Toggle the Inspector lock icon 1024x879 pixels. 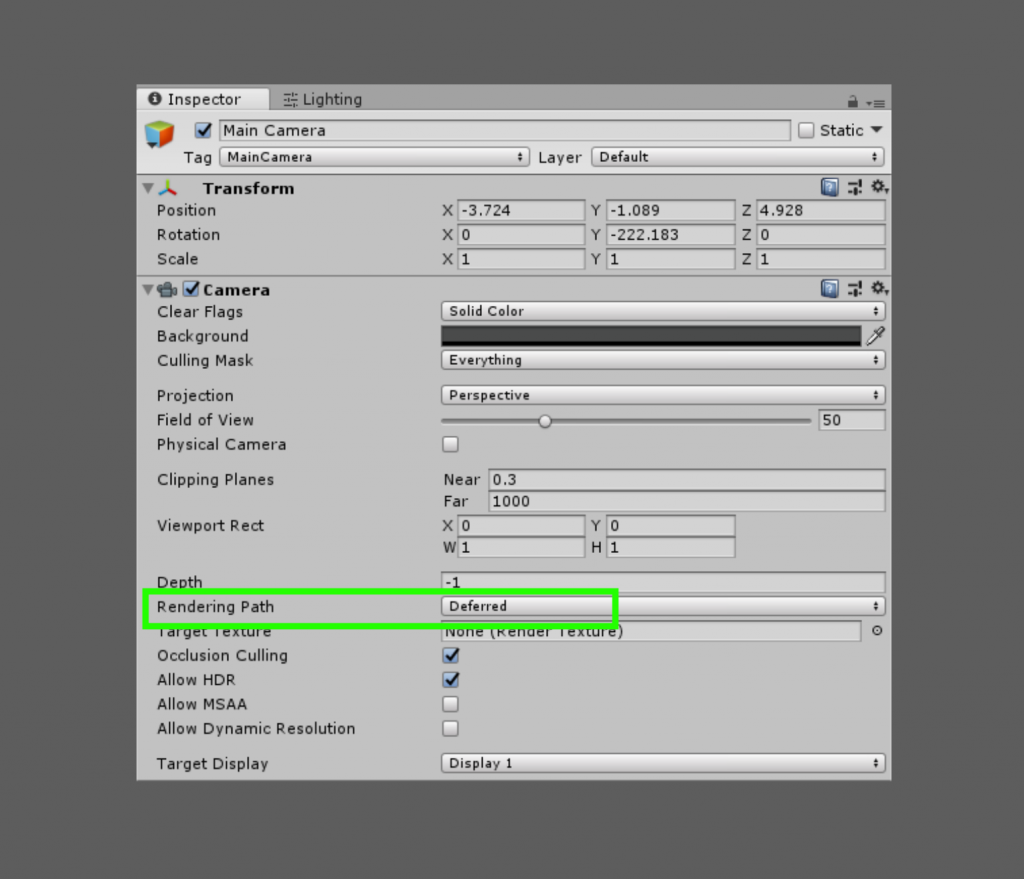click(852, 101)
